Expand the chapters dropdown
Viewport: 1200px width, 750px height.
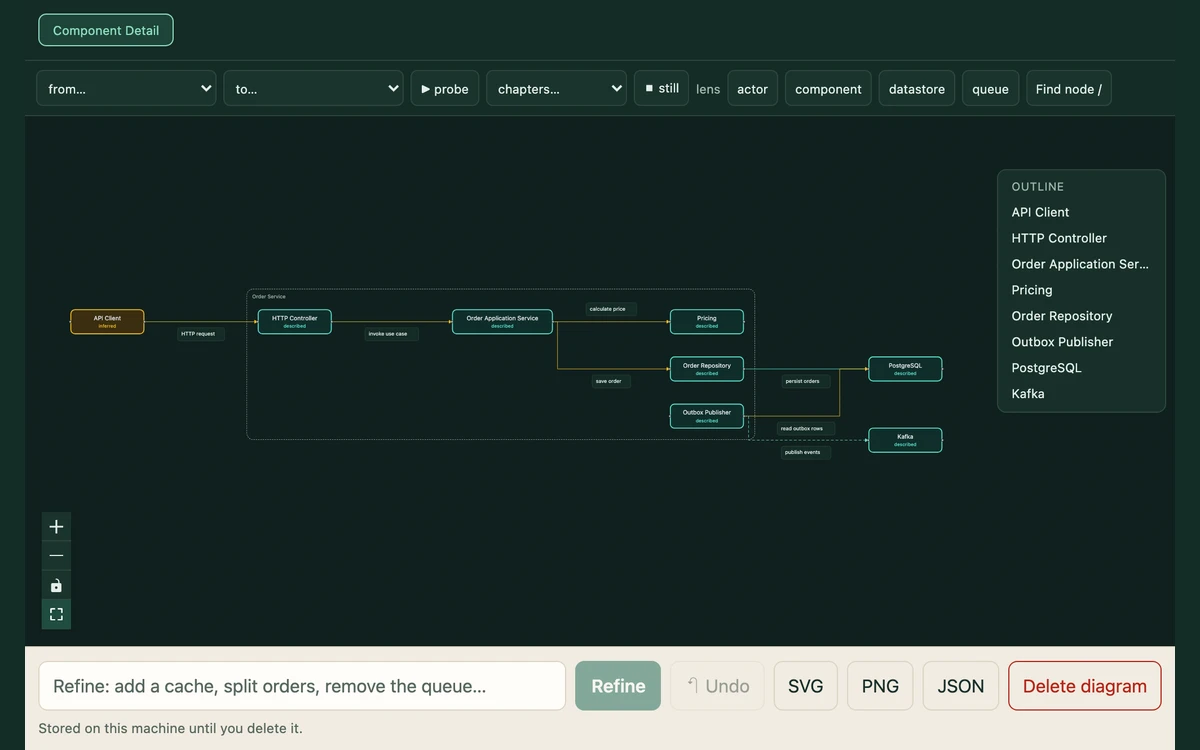pos(556,88)
